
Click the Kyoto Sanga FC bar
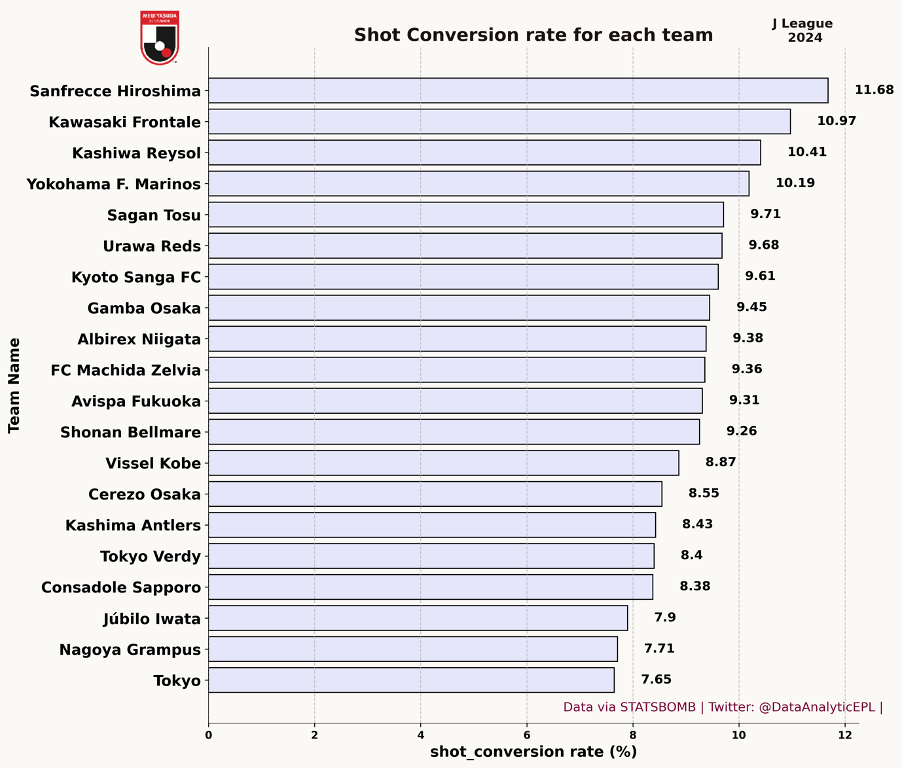pyautogui.click(x=463, y=277)
